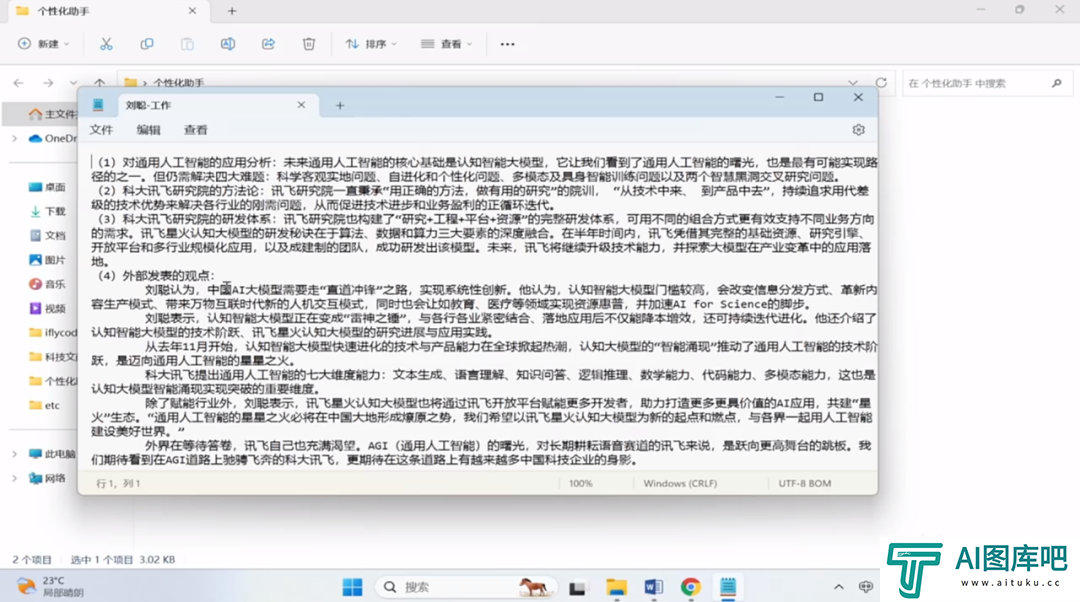Open the 编辑 menu in Notepad
This screenshot has height=602, width=1080.
click(148, 129)
